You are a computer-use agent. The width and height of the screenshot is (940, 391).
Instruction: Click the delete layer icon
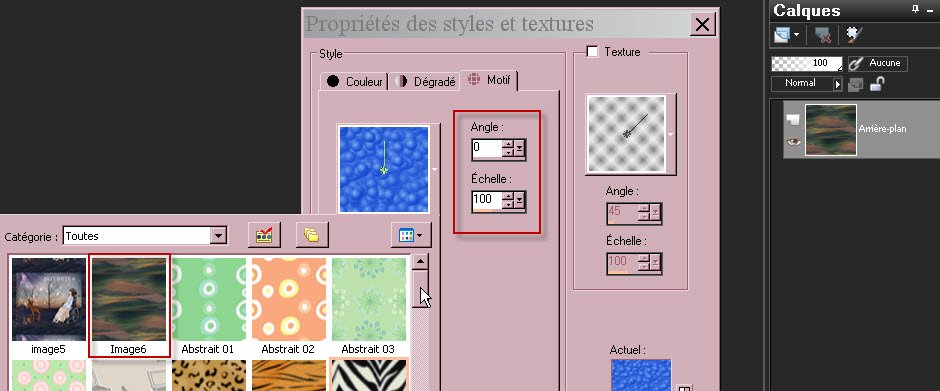822,35
